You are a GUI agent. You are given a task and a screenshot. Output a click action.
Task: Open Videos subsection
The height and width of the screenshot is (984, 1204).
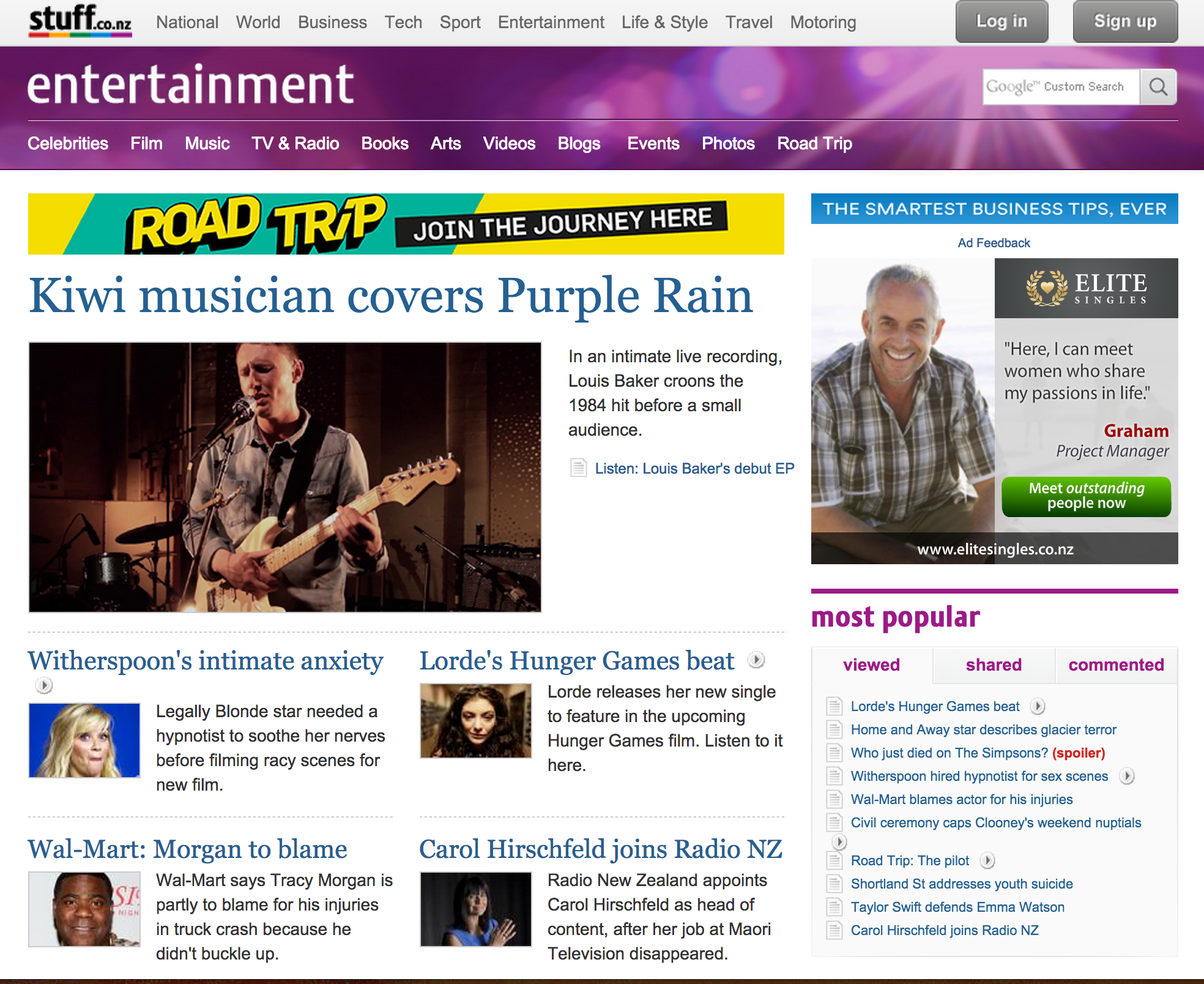click(x=509, y=143)
